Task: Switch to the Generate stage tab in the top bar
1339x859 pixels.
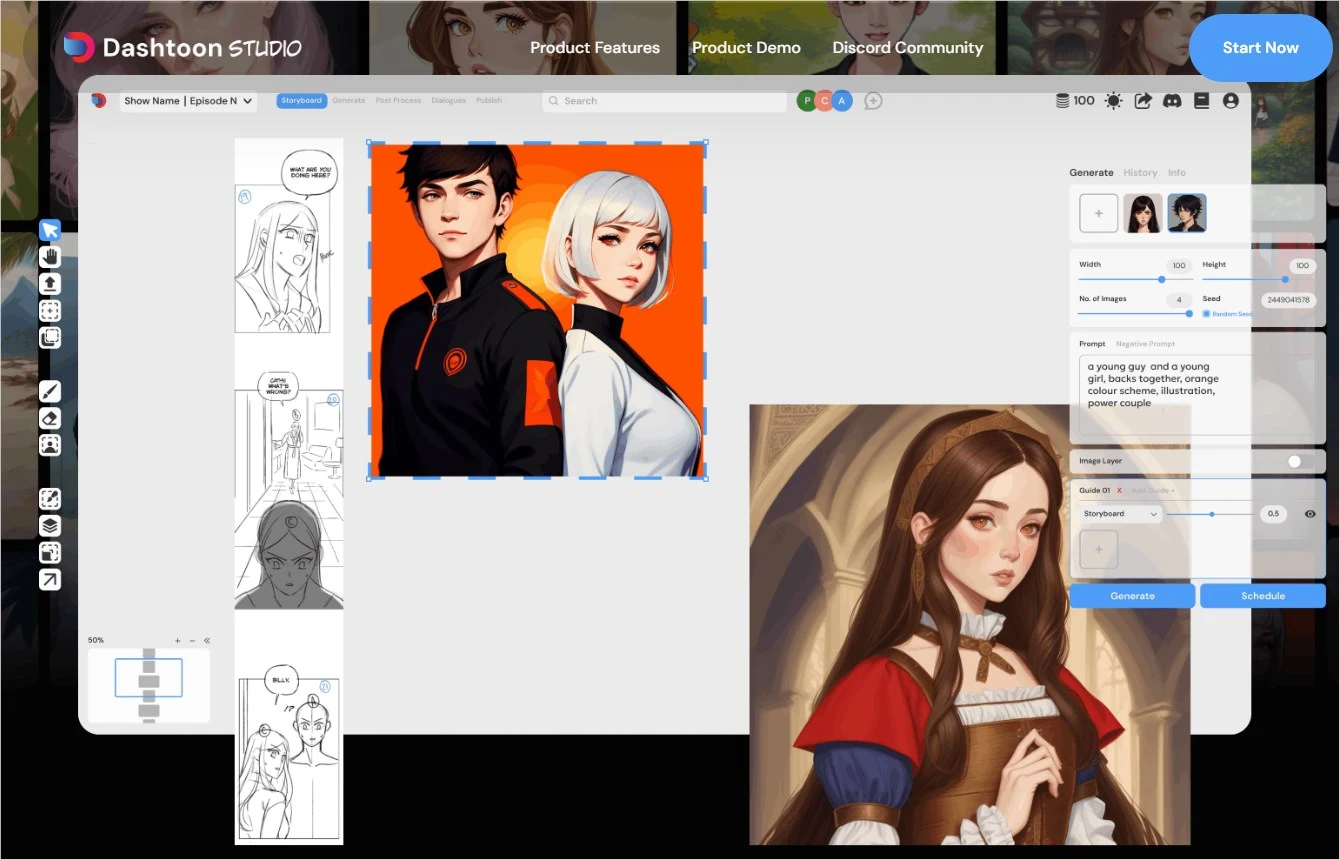Action: 349,101
